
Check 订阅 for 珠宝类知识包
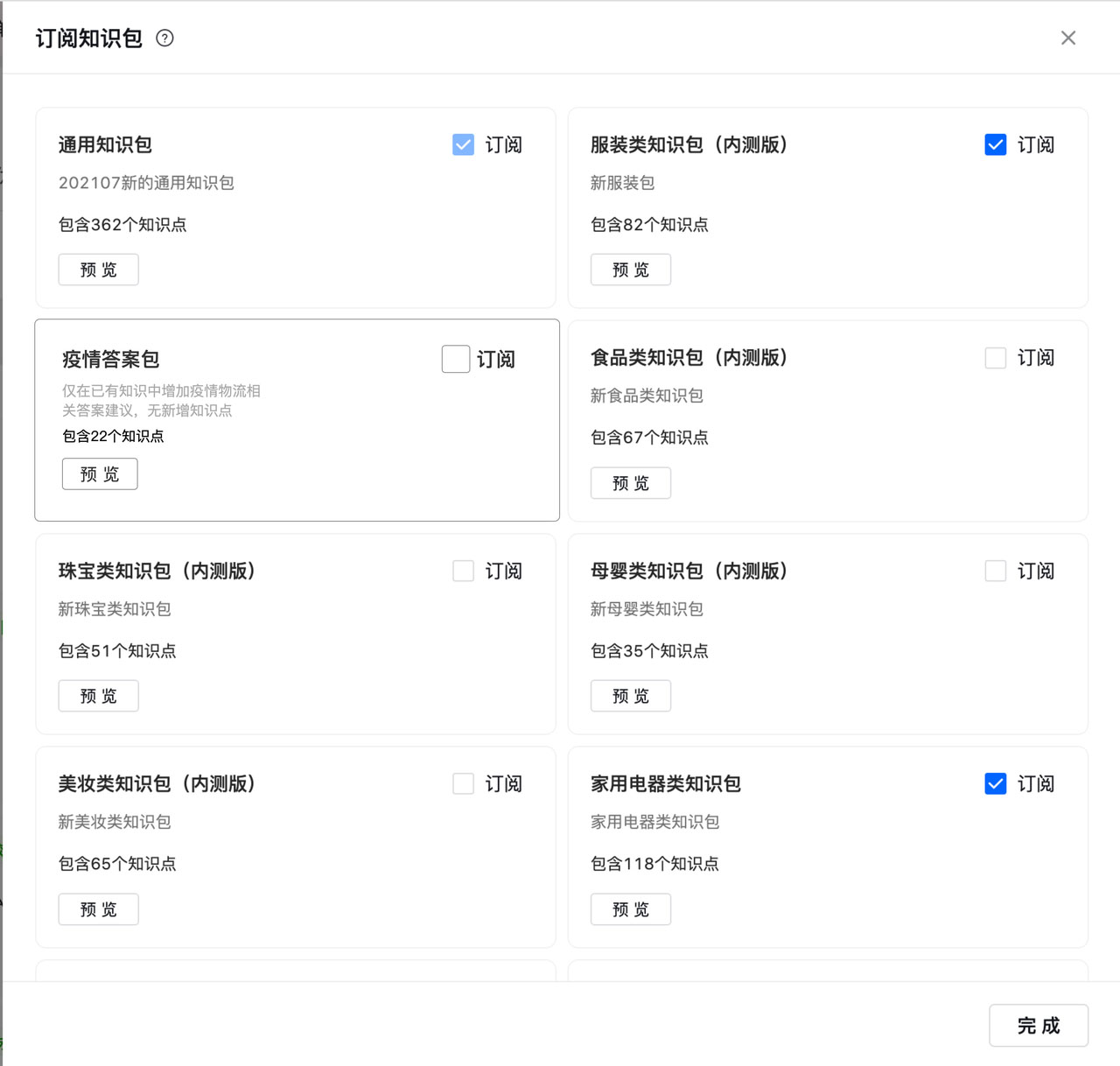click(463, 571)
